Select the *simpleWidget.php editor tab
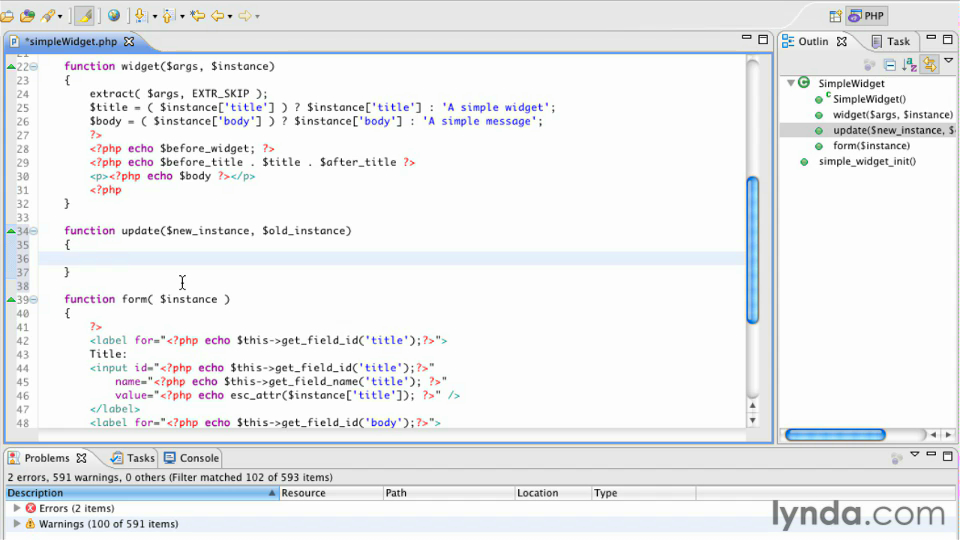960x540 pixels. click(x=71, y=42)
